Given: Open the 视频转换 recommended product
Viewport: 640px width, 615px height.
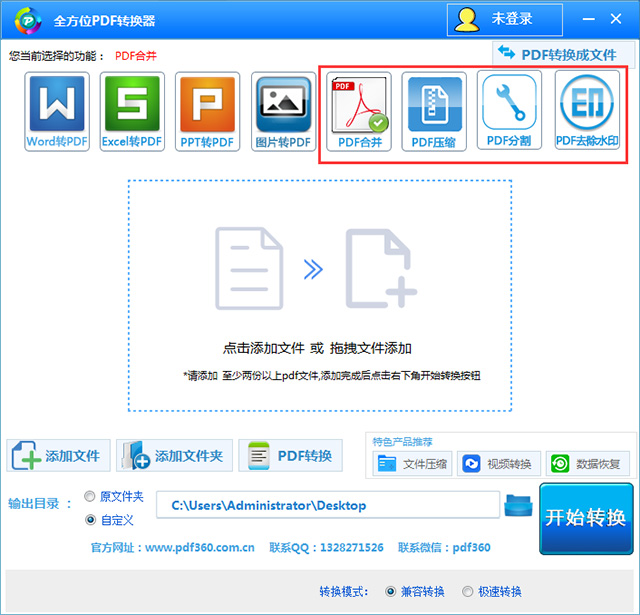Looking at the screenshot, I should pos(499,464).
